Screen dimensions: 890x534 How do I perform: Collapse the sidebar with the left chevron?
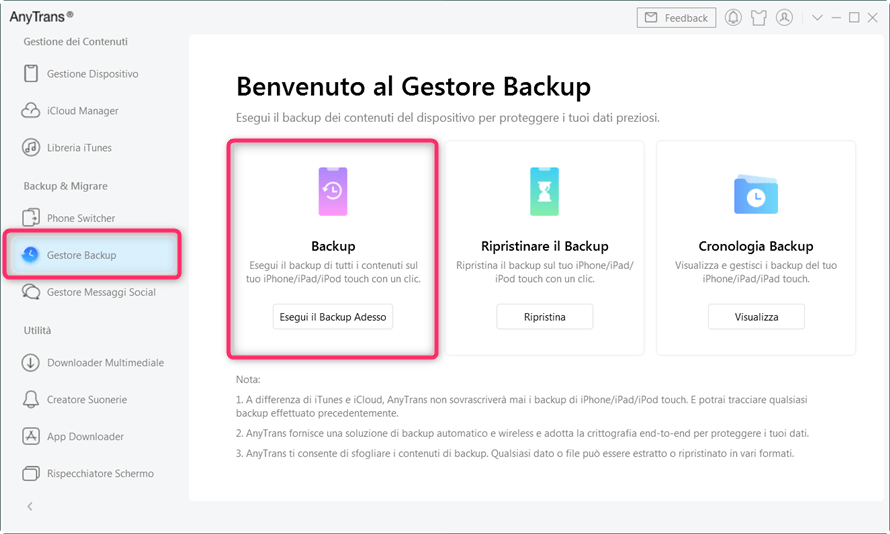tap(30, 506)
